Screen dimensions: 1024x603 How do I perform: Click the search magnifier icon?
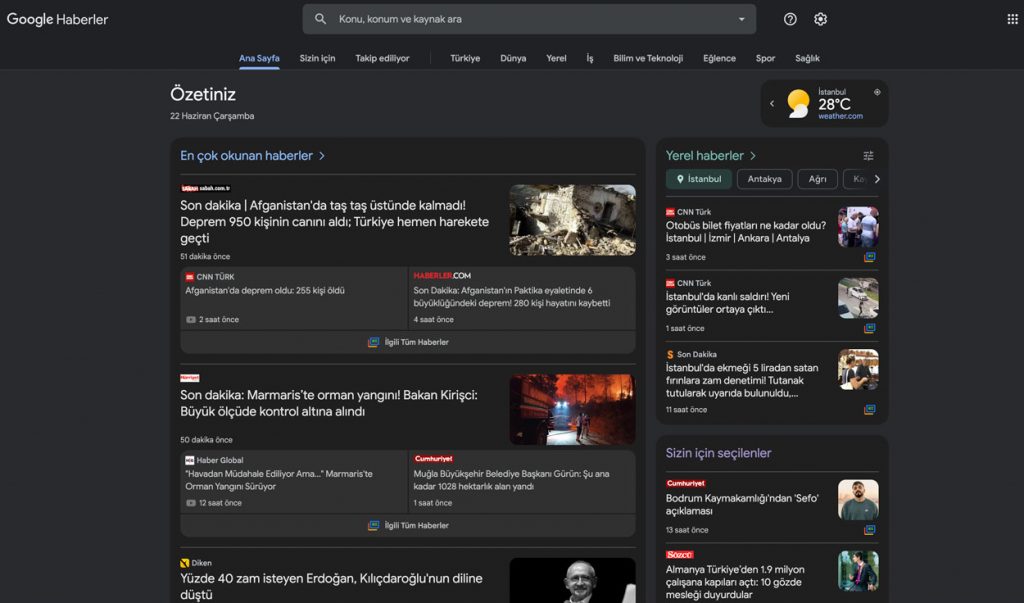coord(320,18)
